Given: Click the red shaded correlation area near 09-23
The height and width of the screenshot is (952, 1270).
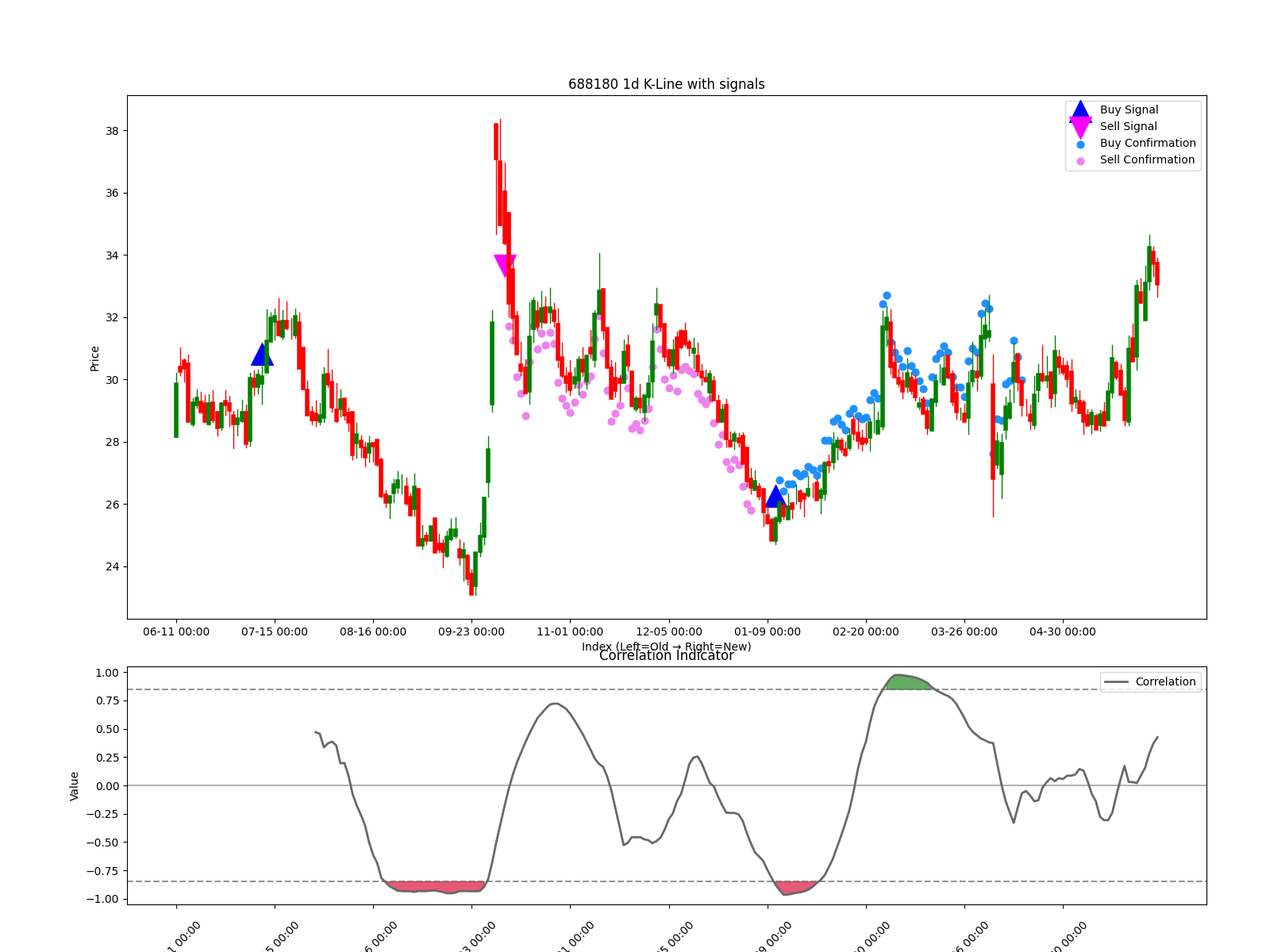Looking at the screenshot, I should (x=437, y=887).
